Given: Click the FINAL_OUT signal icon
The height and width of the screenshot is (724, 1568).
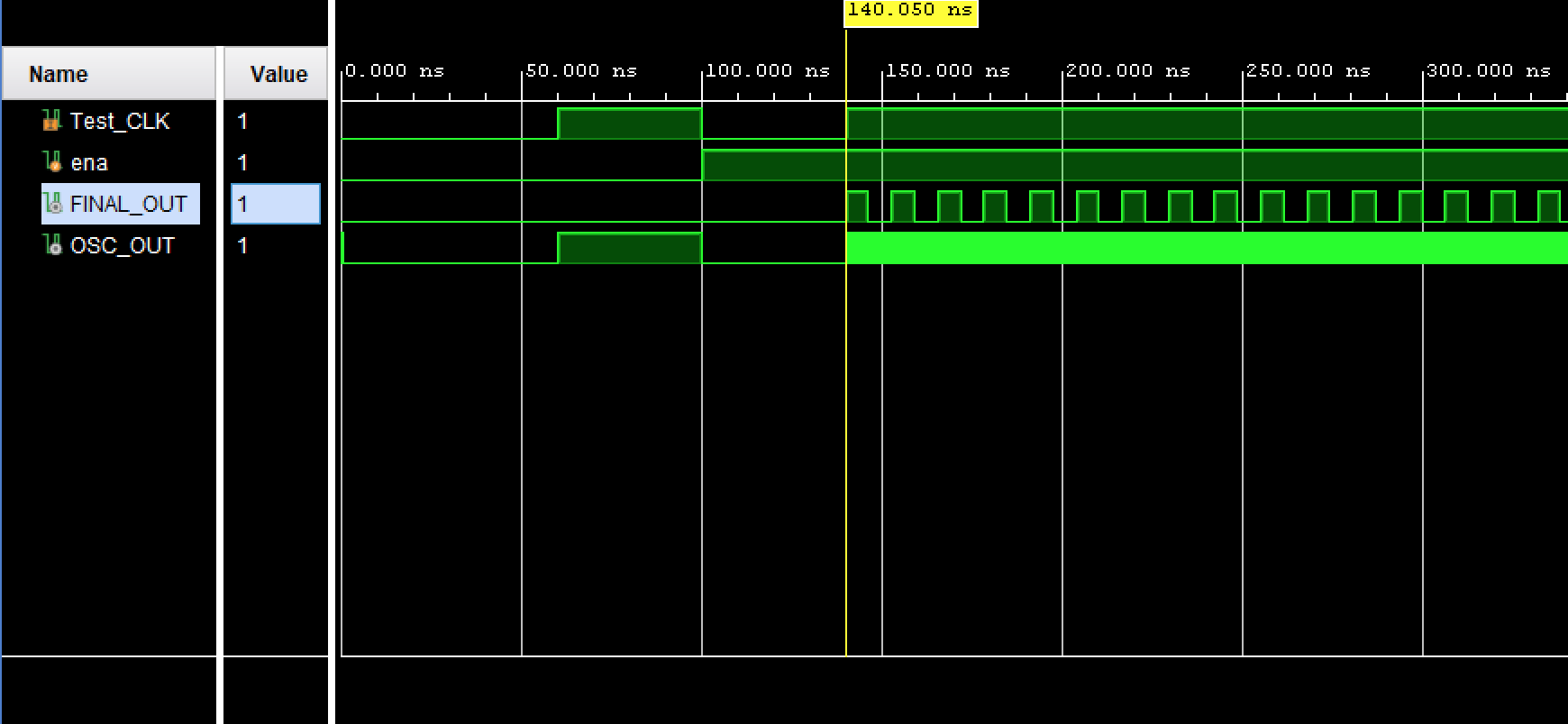Looking at the screenshot, I should pyautogui.click(x=52, y=204).
